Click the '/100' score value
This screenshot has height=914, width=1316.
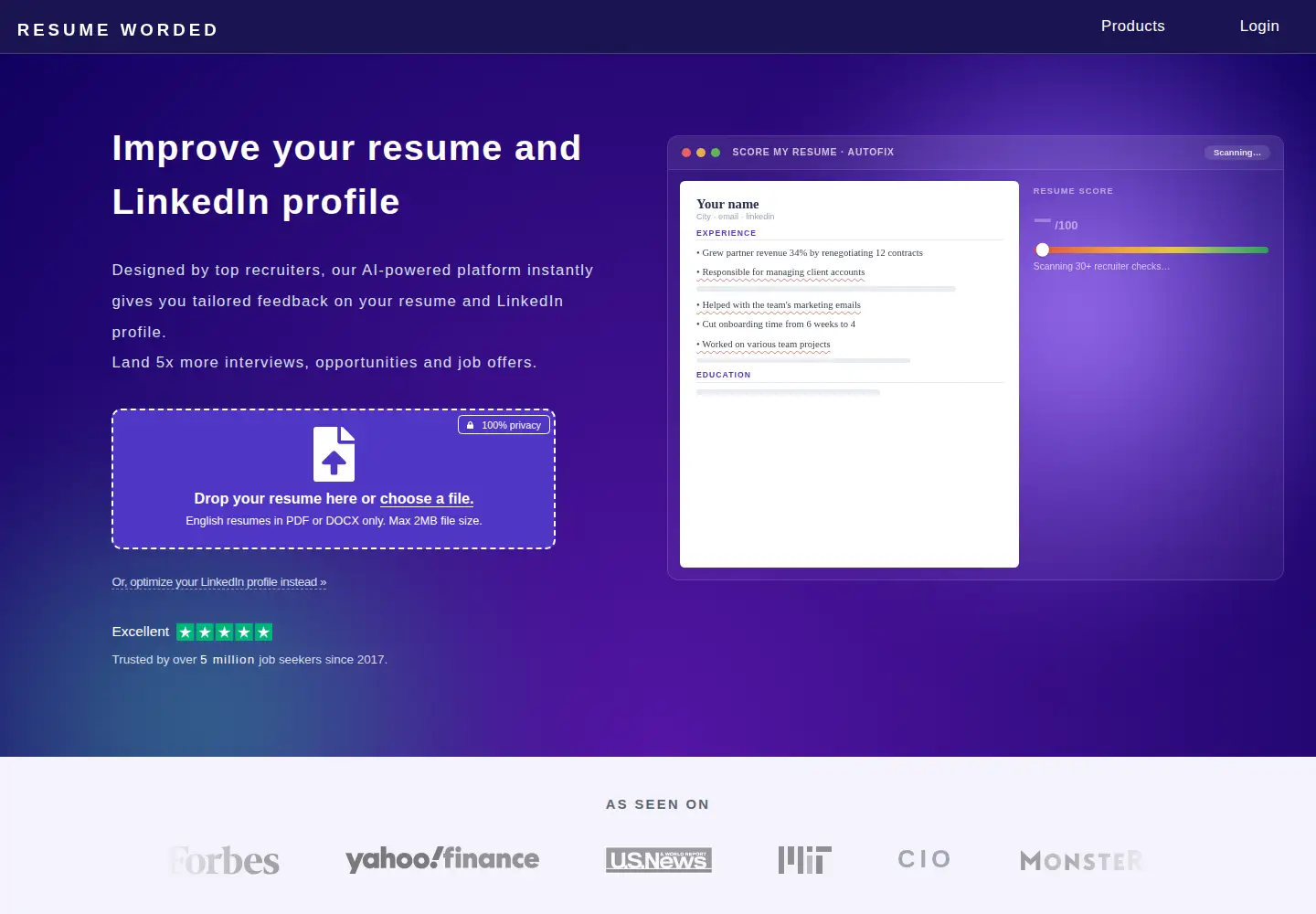pos(1066,225)
